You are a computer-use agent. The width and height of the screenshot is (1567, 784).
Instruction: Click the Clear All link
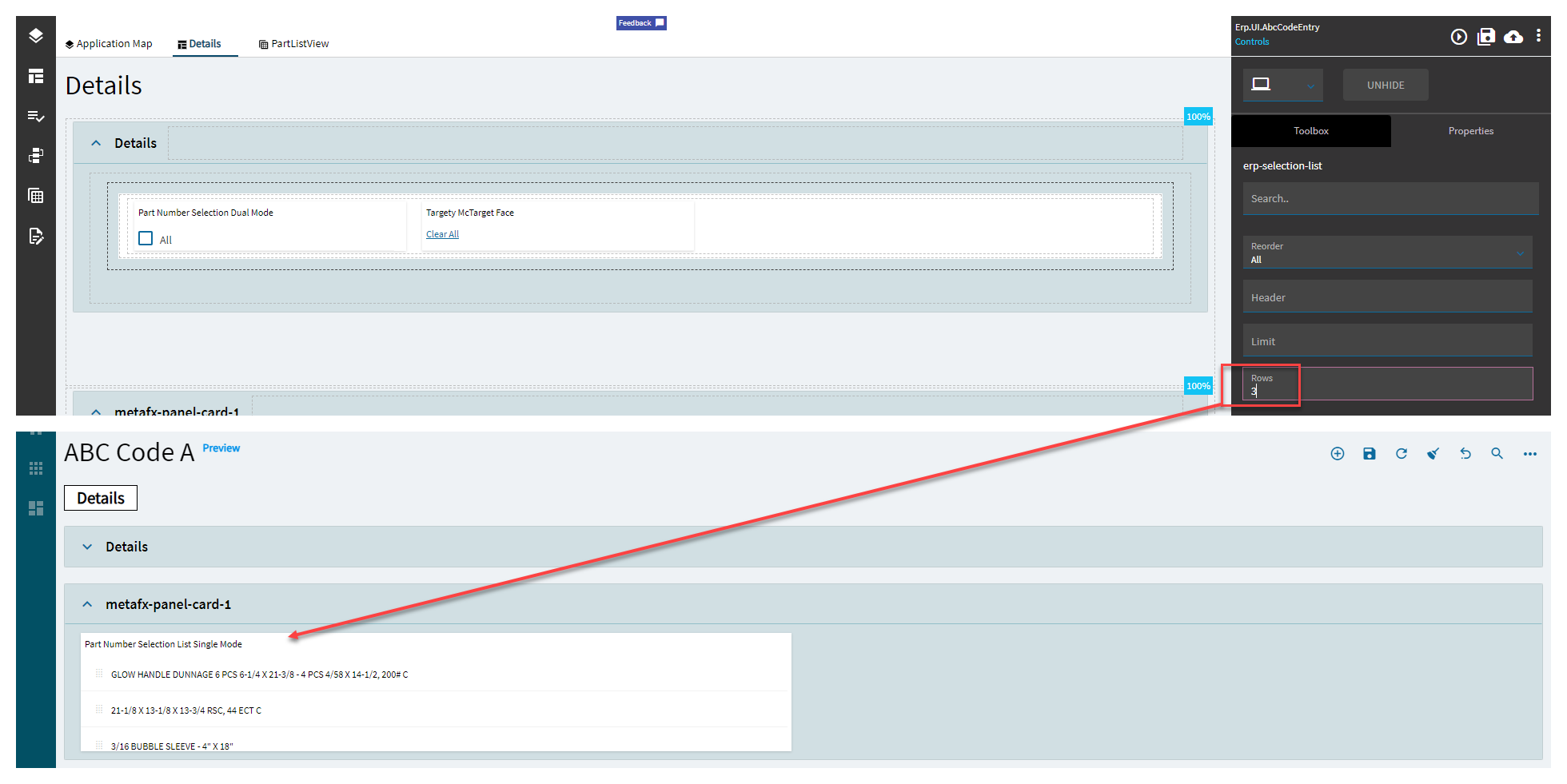(442, 234)
